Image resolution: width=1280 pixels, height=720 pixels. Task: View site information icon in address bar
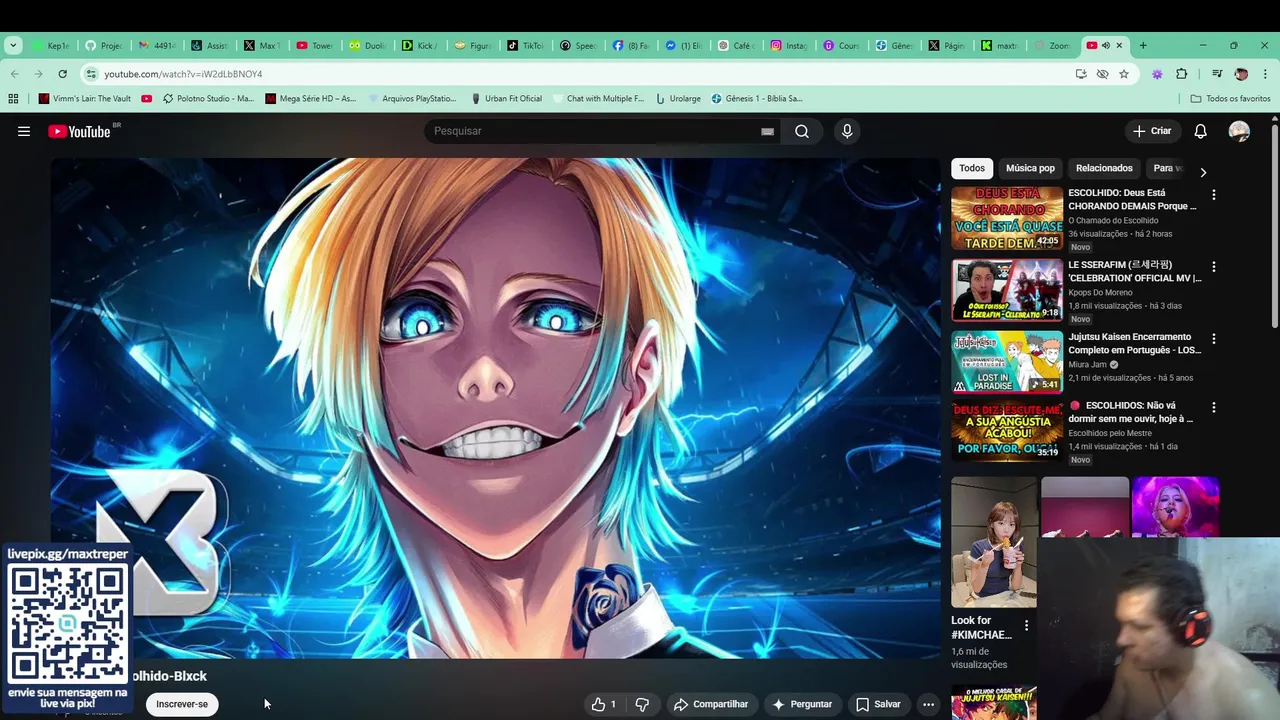[x=91, y=74]
